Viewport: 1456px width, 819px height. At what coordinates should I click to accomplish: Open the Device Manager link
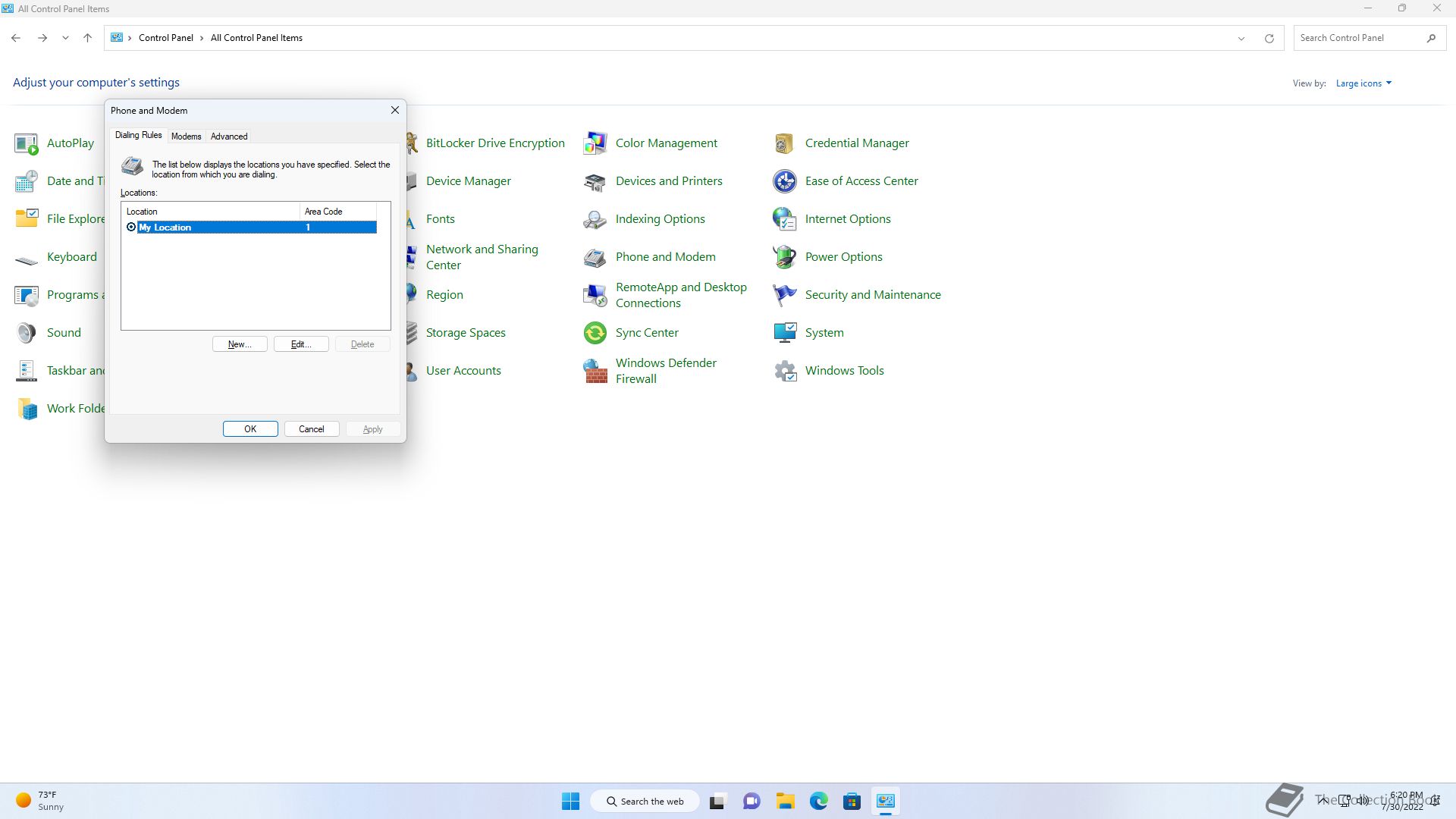point(469,181)
